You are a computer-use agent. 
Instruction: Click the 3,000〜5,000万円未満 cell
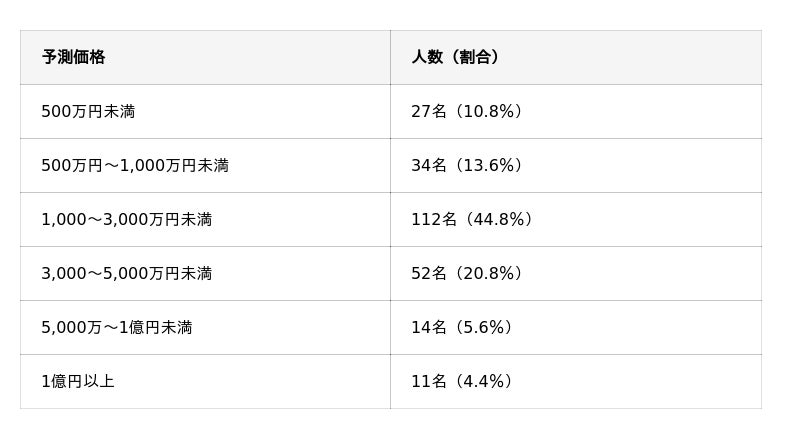click(x=127, y=273)
